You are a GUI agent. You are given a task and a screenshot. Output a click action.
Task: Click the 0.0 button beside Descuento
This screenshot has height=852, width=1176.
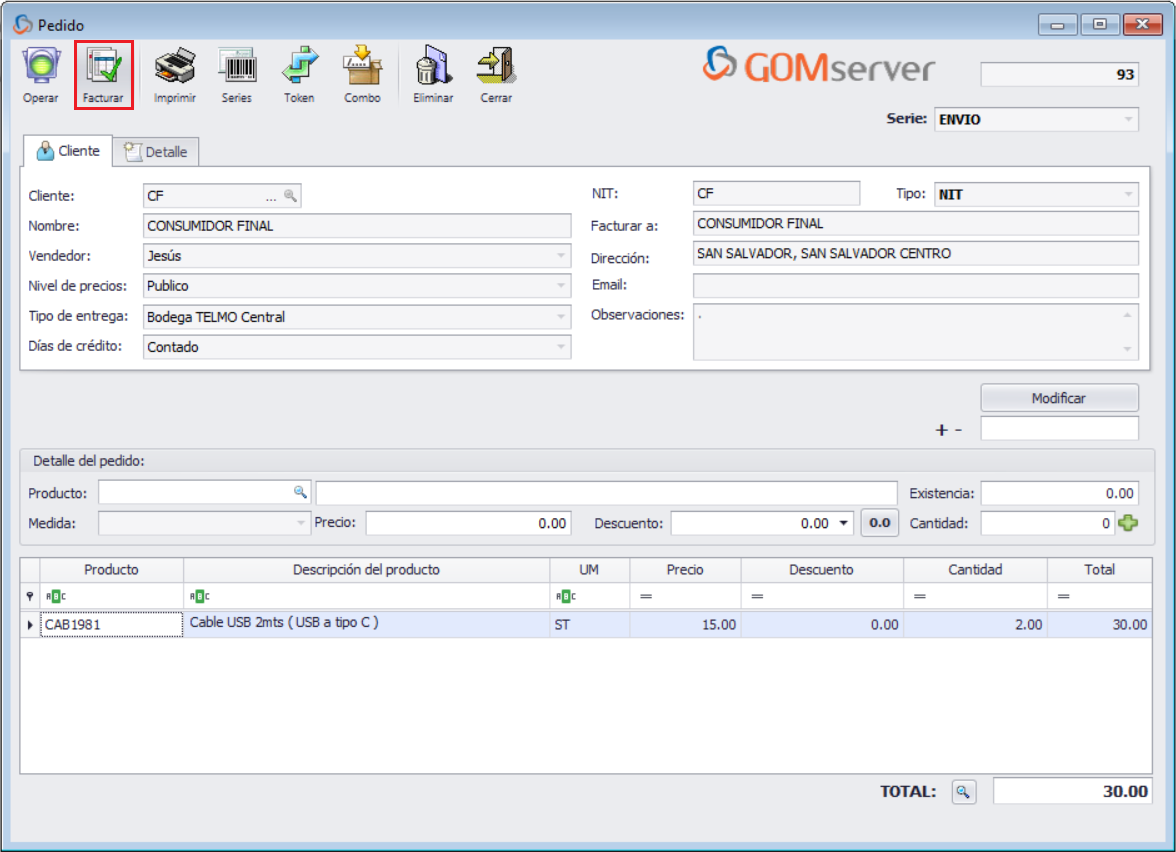(880, 522)
